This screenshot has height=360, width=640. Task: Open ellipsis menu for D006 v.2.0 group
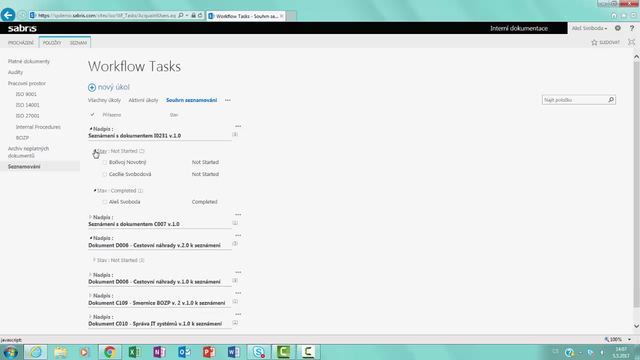238,236
